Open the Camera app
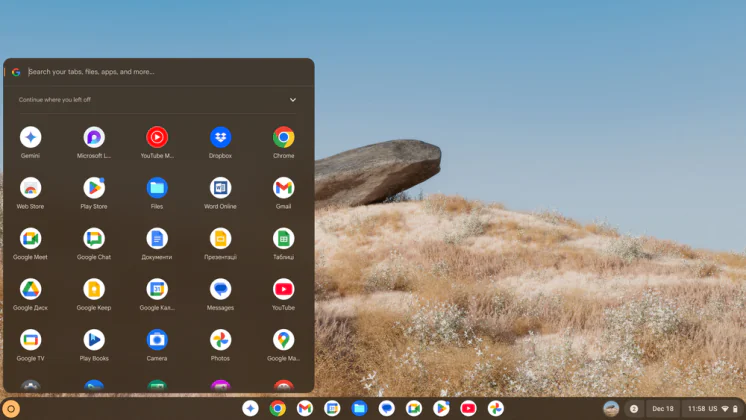 tap(157, 340)
